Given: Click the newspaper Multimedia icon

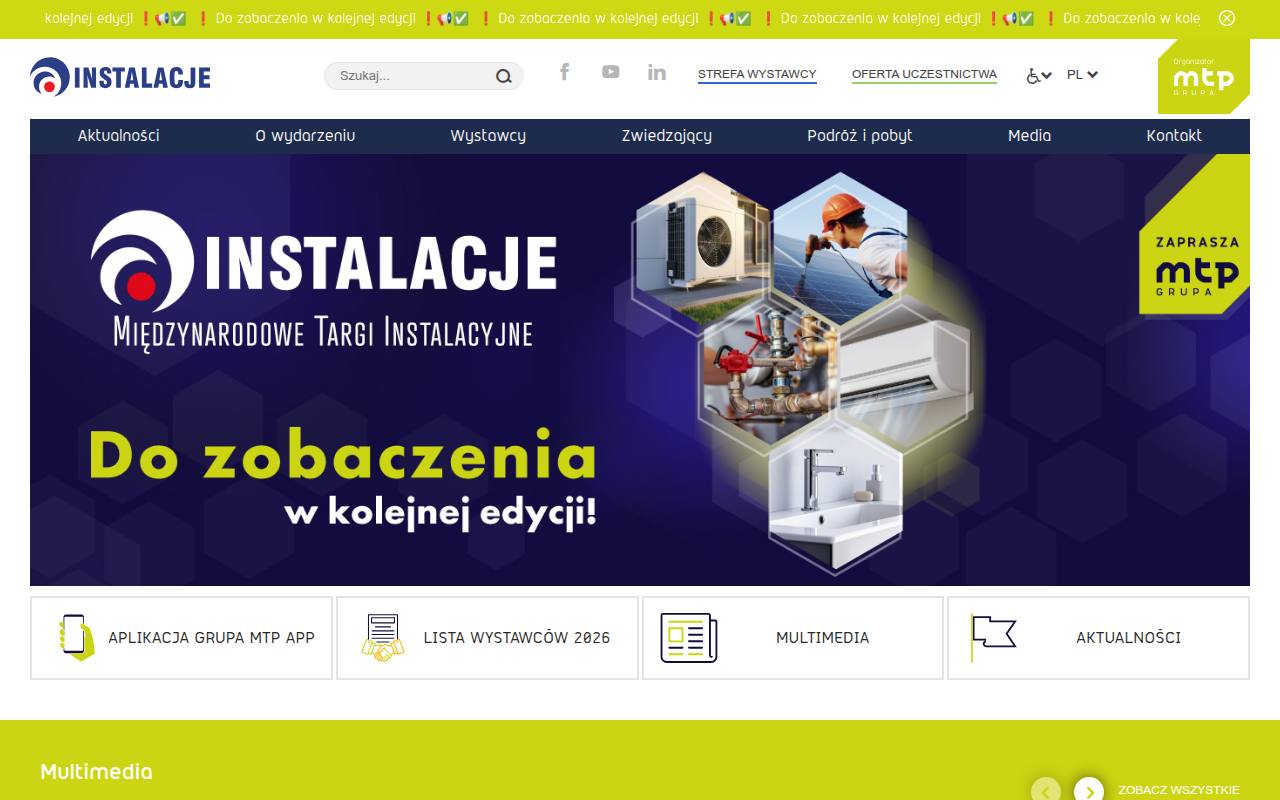Looking at the screenshot, I should coord(689,638).
